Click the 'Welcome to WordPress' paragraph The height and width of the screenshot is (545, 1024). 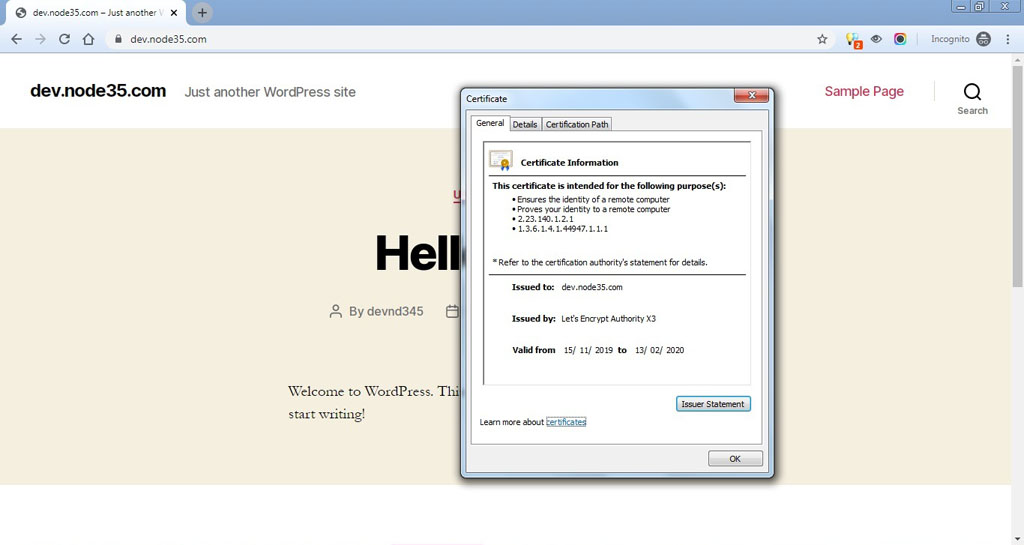point(374,402)
